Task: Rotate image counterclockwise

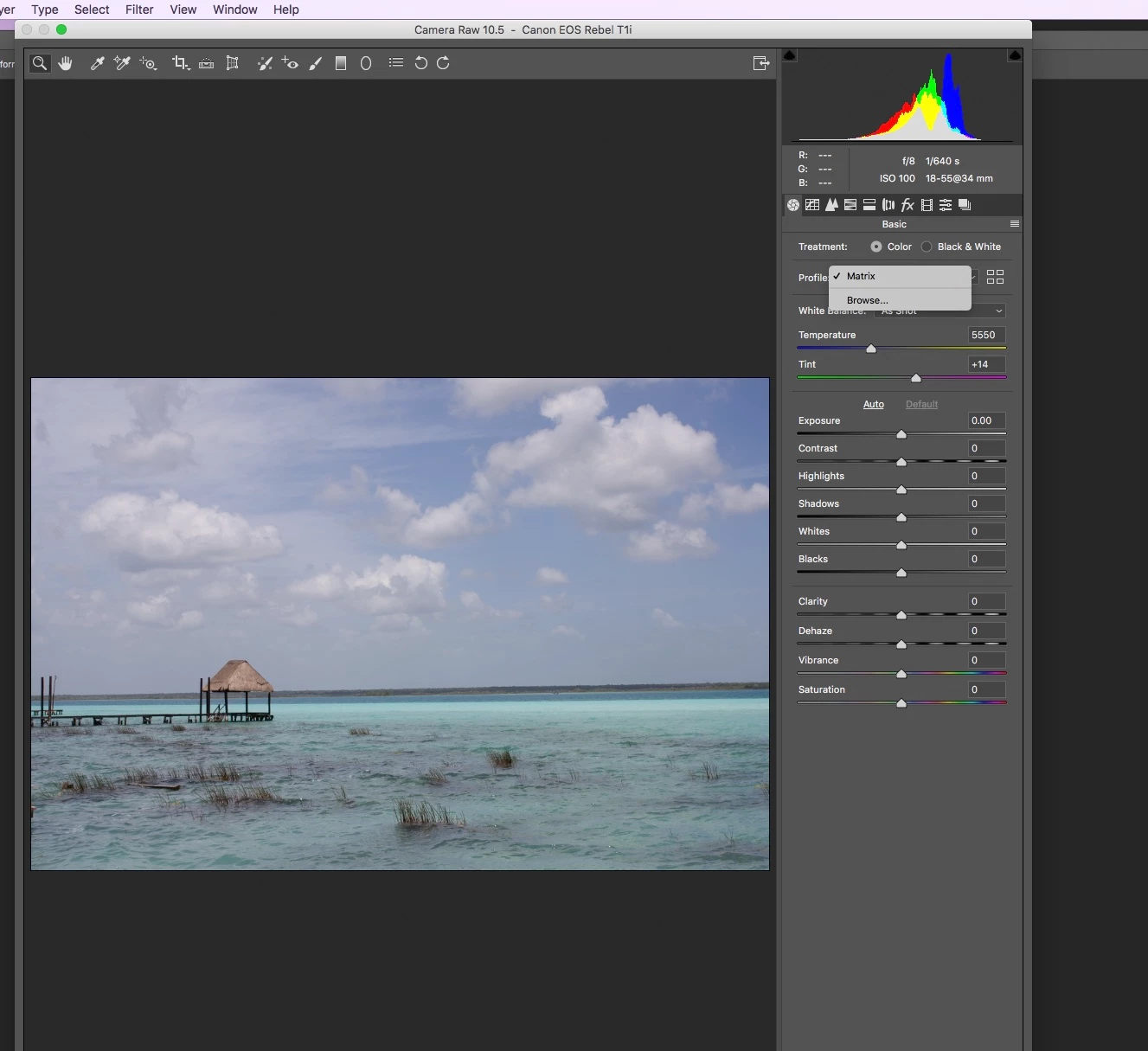Action: click(x=421, y=63)
